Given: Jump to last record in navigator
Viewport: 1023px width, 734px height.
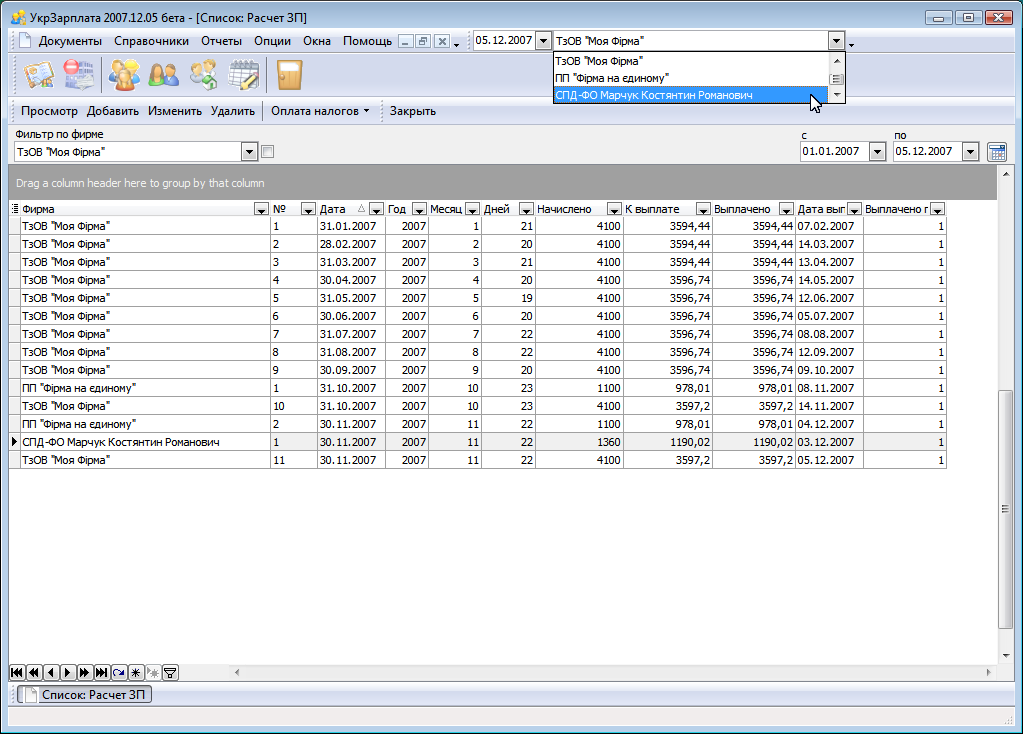Looking at the screenshot, I should click(101, 673).
